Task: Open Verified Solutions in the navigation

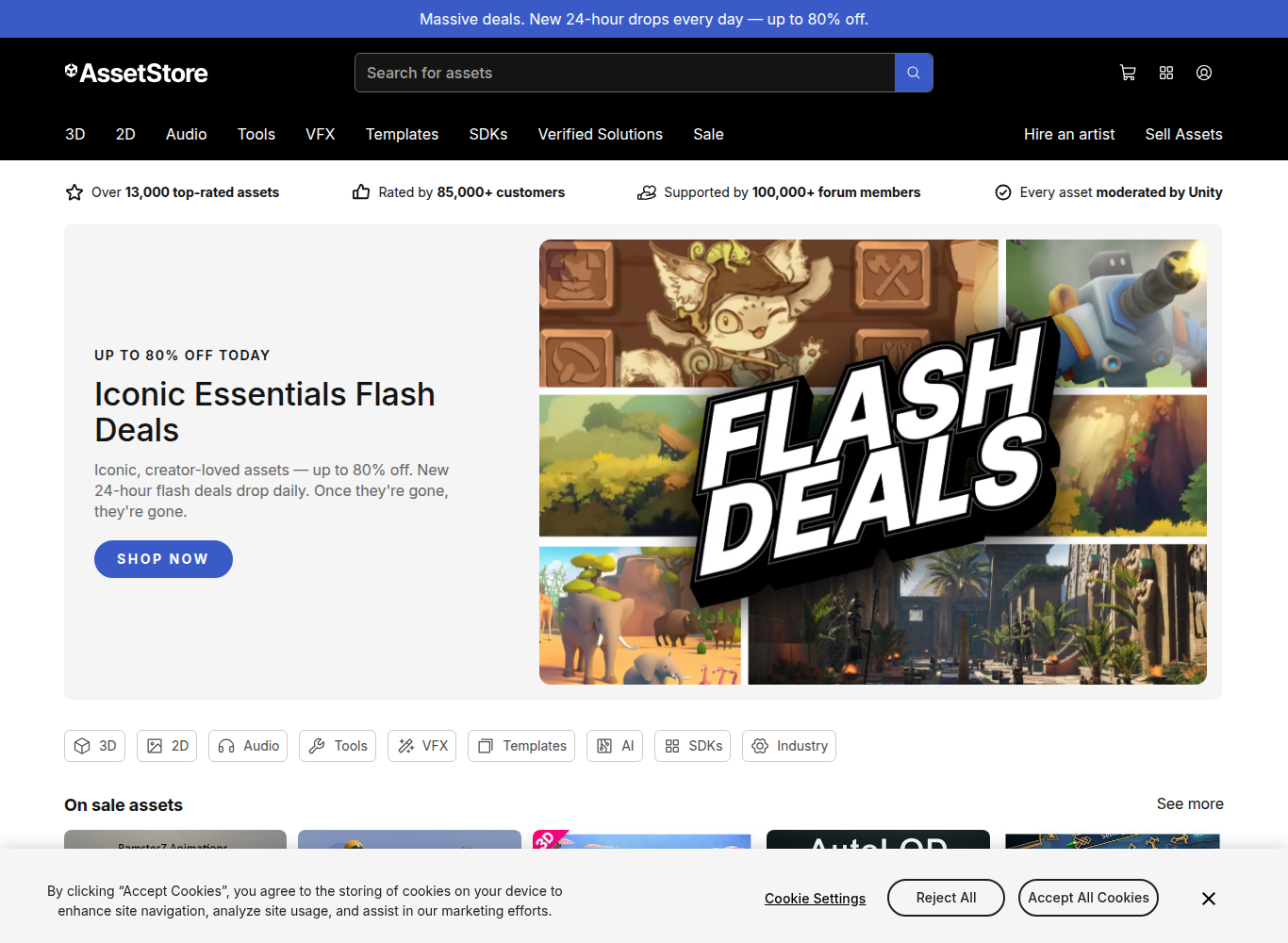Action: coord(601,134)
